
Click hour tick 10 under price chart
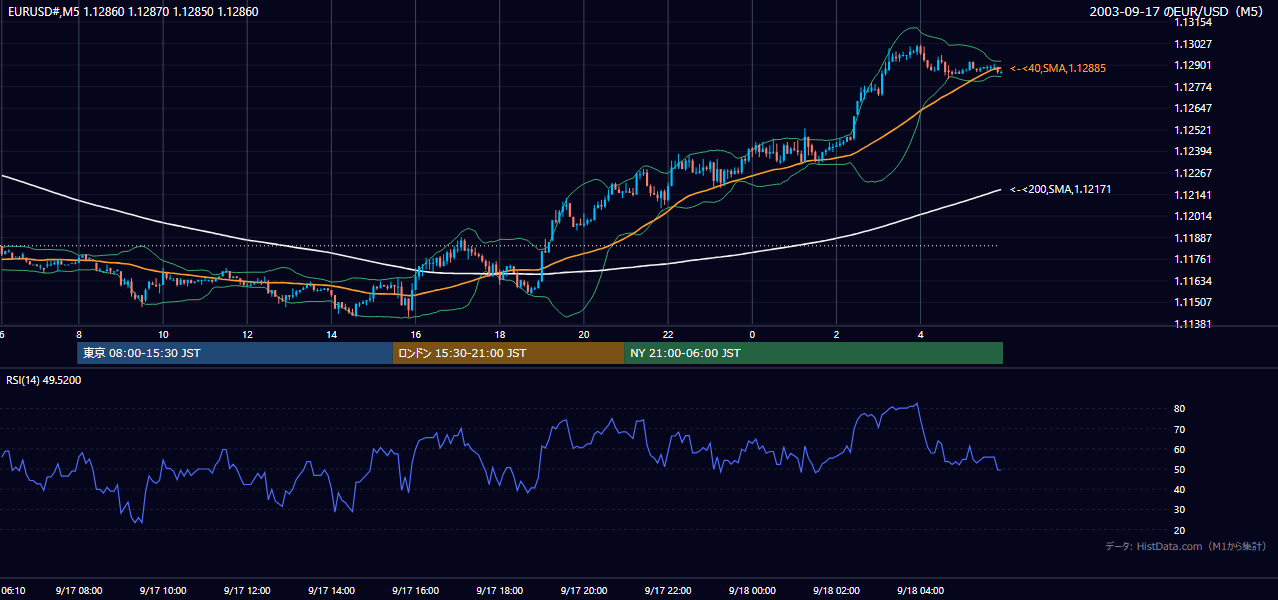click(162, 334)
